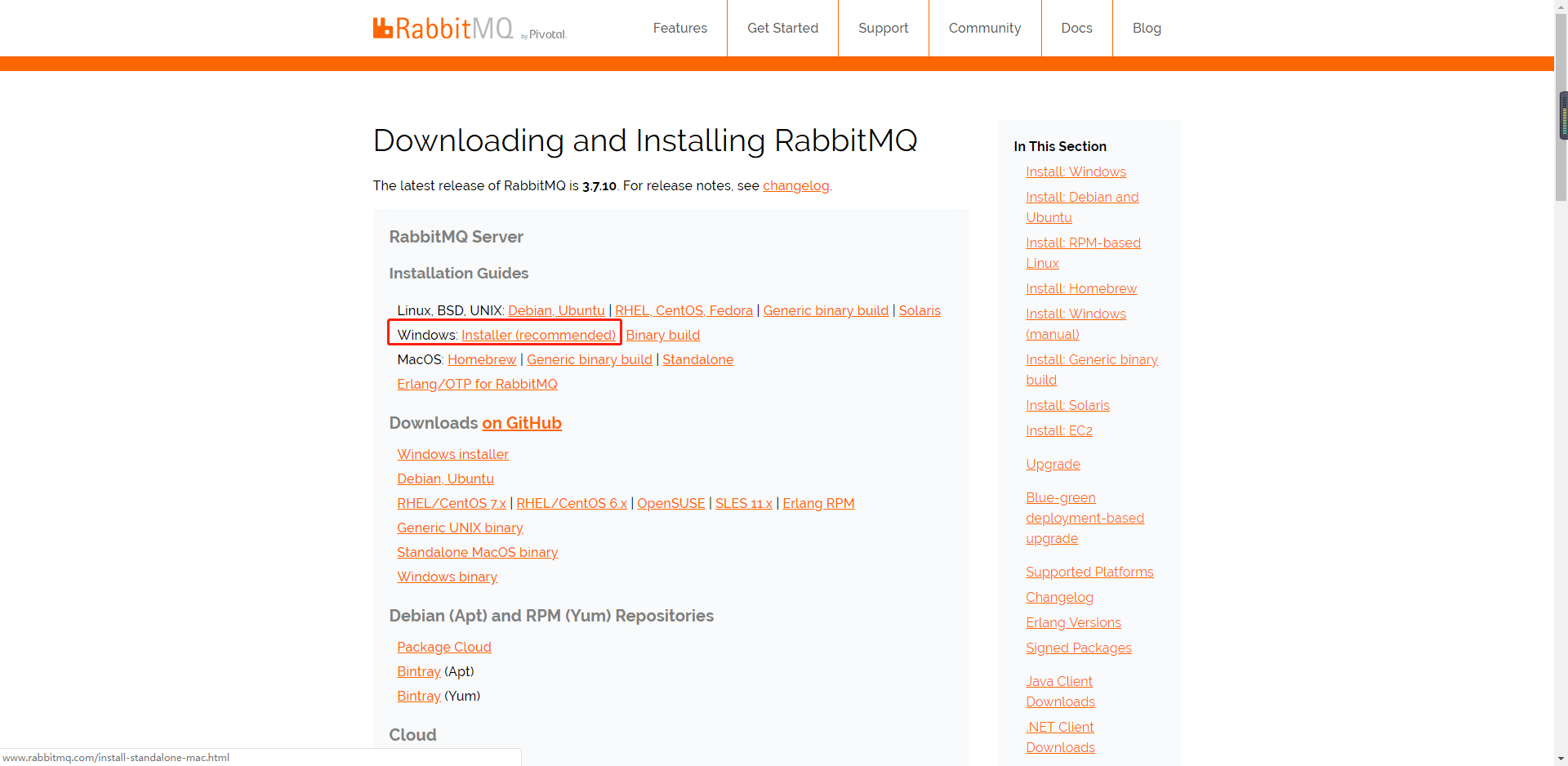Open Signed Packages link
1568x766 pixels.
pyautogui.click(x=1079, y=648)
